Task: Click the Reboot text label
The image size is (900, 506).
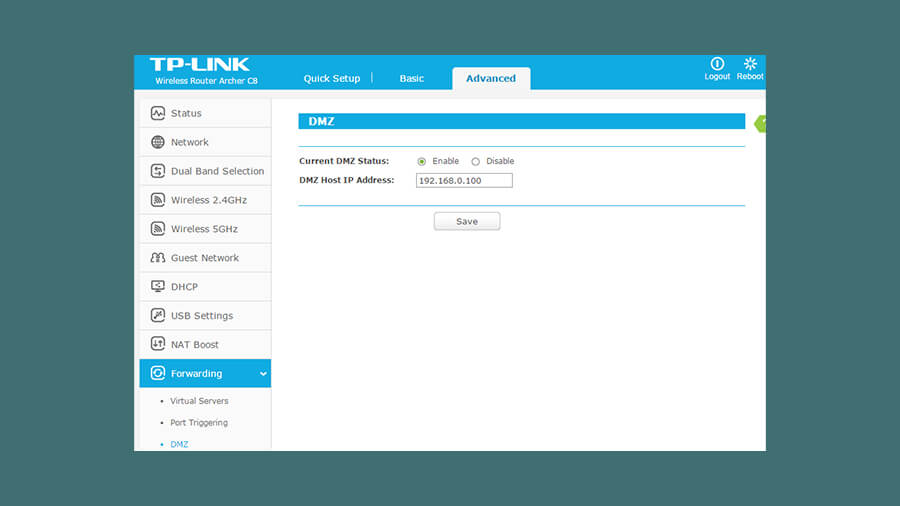Action: [750, 76]
